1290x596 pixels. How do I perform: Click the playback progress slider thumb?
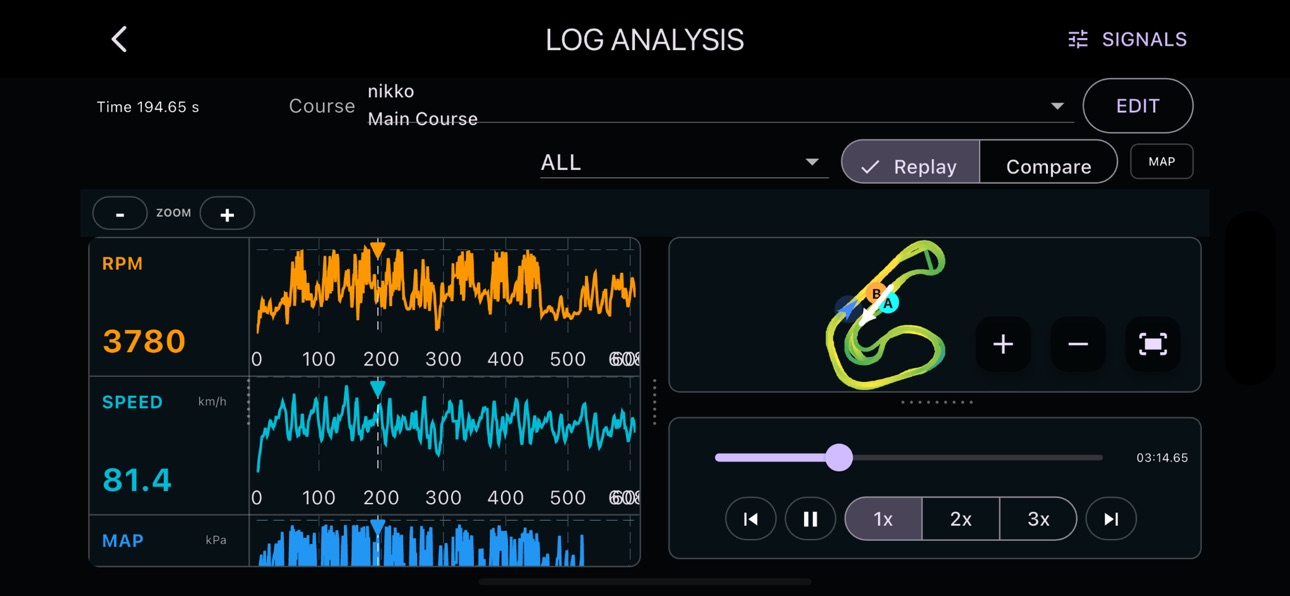point(839,457)
